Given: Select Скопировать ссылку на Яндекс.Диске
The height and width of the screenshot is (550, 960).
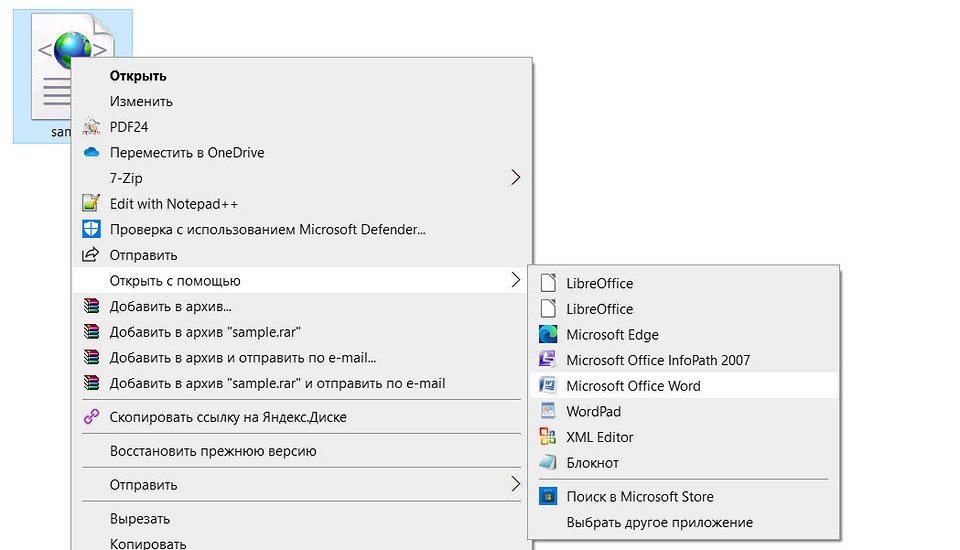Looking at the screenshot, I should click(302, 417).
